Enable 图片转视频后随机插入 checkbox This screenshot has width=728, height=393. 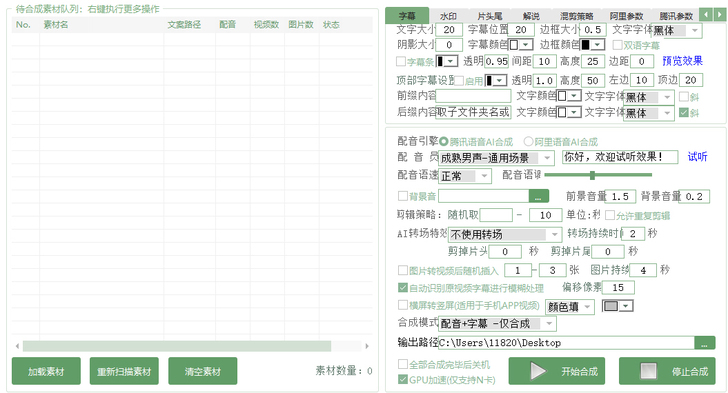point(403,270)
